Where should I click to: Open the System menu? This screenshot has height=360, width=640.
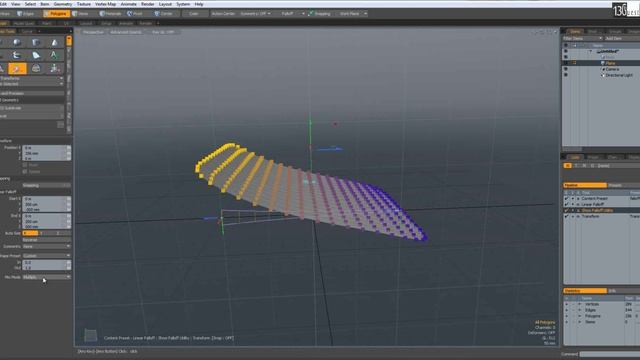click(183, 4)
